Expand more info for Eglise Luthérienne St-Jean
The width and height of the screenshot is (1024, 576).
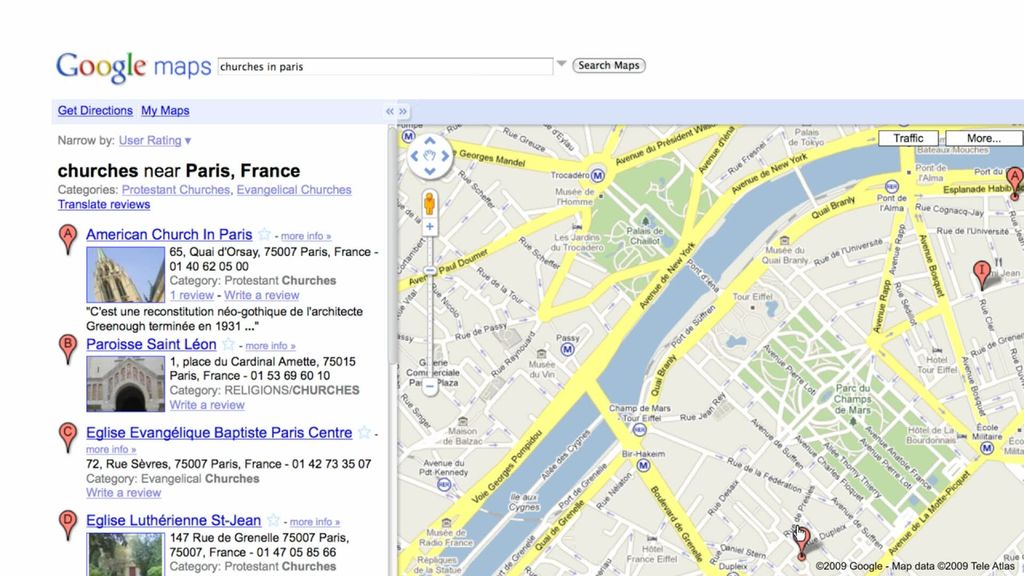(315, 522)
